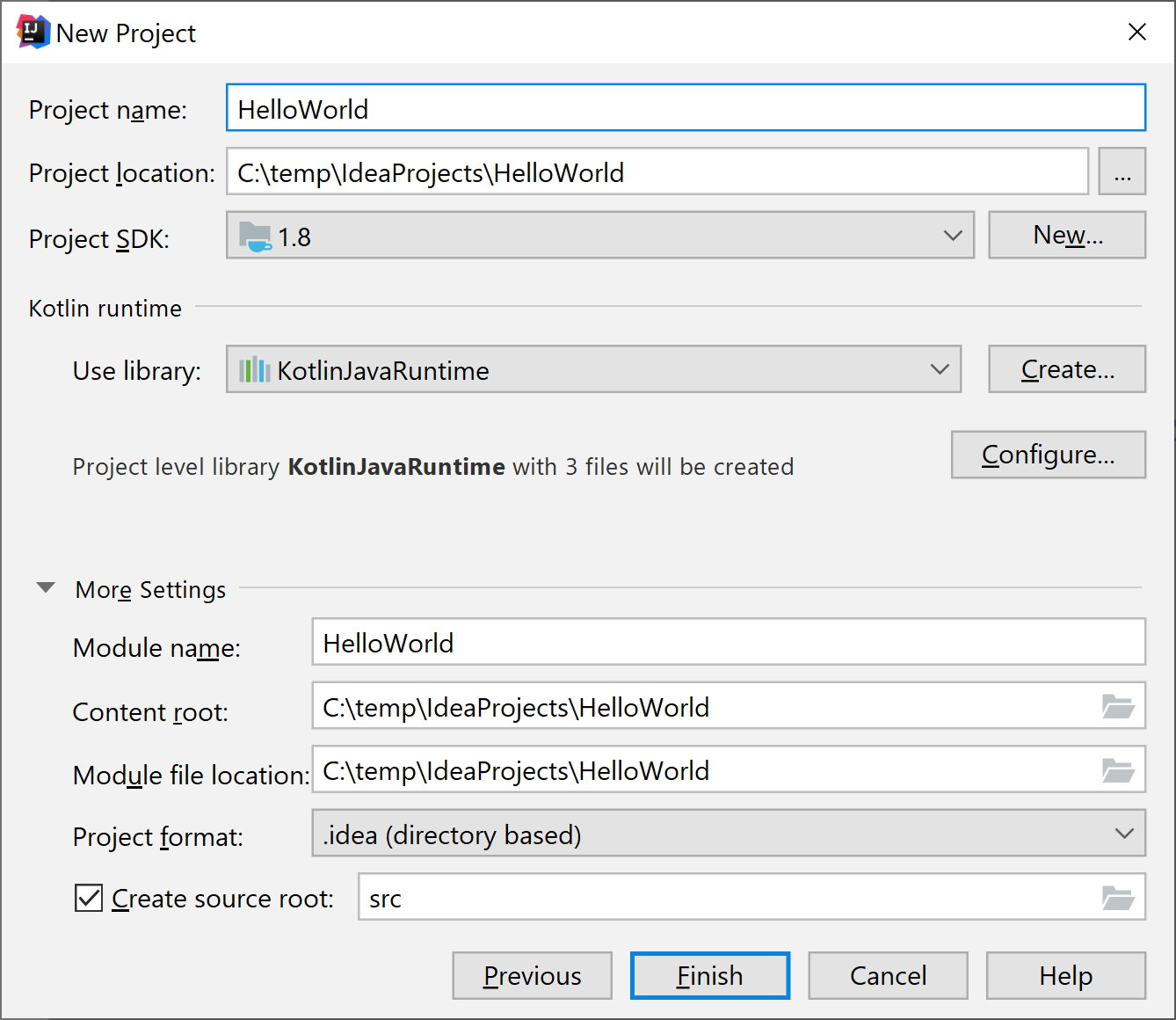Click the browse button beside Project location
The image size is (1176, 1020).
point(1122,171)
